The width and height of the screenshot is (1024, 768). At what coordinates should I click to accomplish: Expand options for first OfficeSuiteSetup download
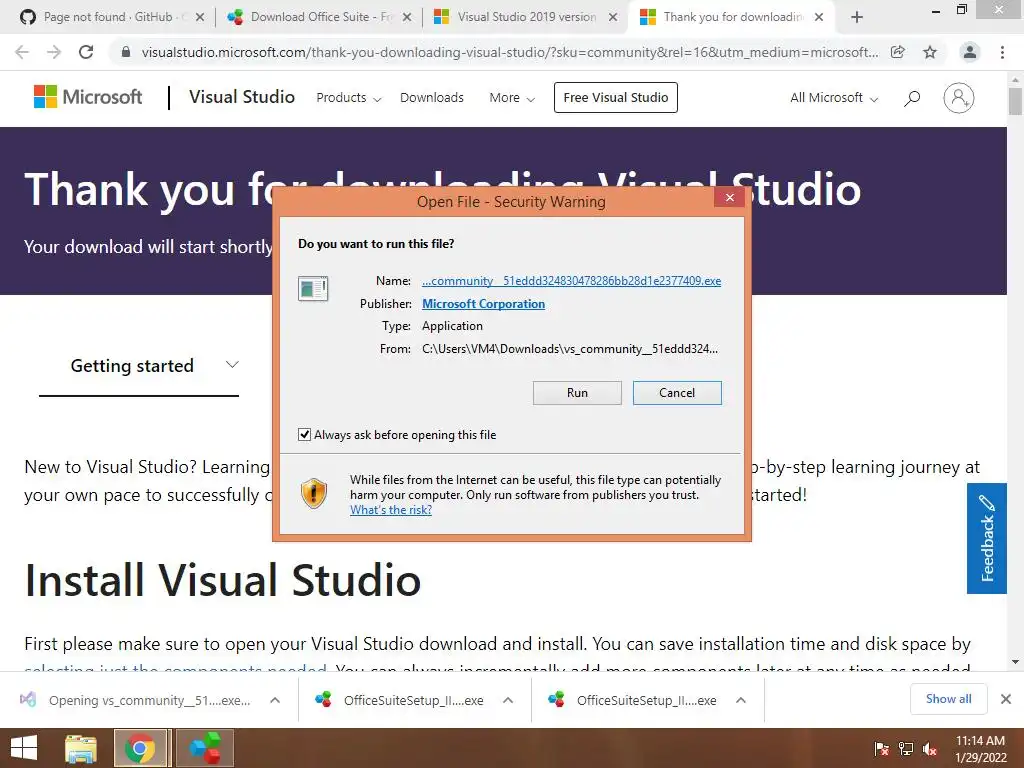click(507, 700)
